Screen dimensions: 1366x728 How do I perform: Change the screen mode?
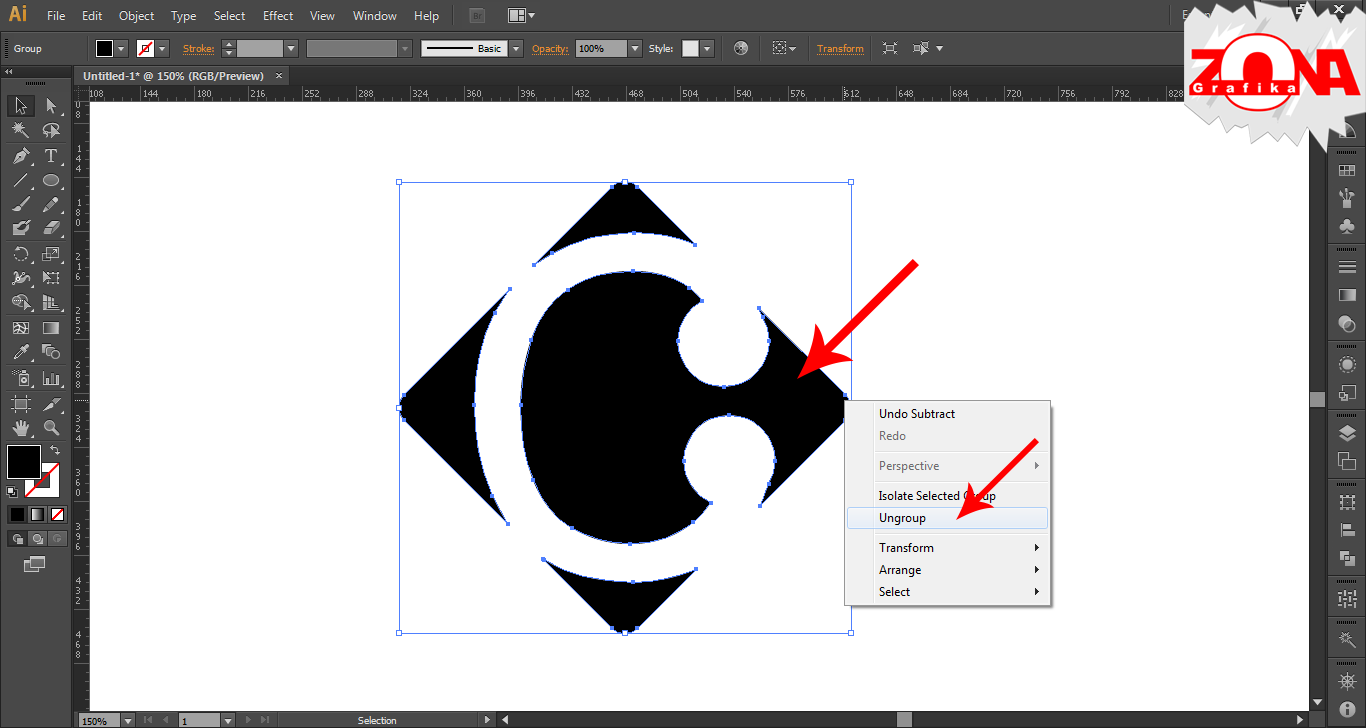(35, 564)
